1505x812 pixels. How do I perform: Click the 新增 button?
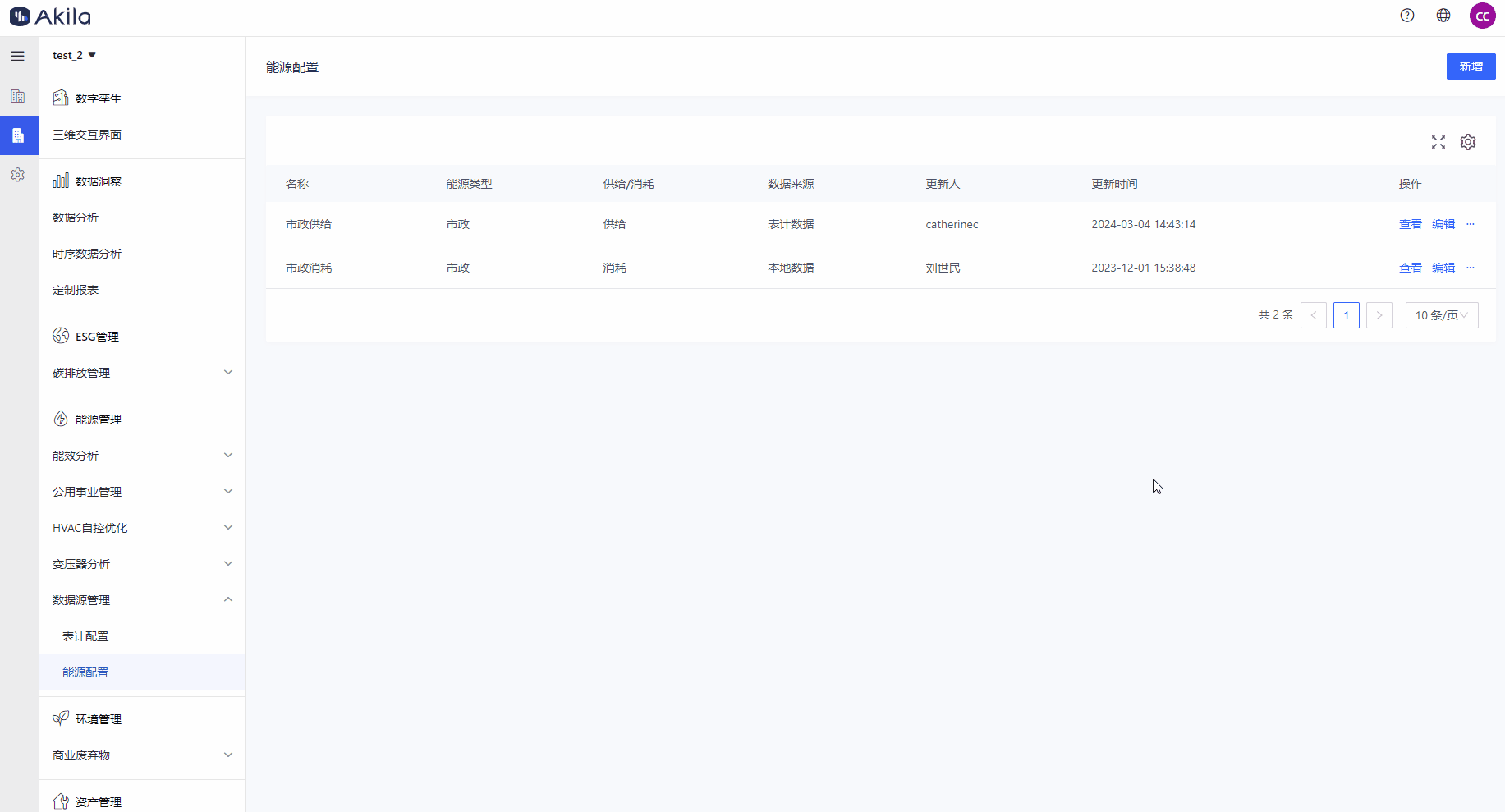tap(1471, 67)
